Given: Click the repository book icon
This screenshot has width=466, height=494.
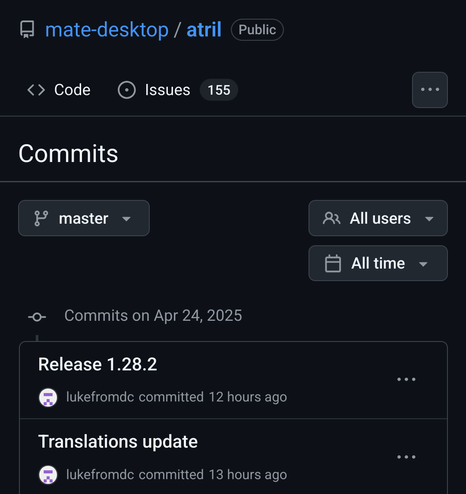Looking at the screenshot, I should (x=27, y=30).
